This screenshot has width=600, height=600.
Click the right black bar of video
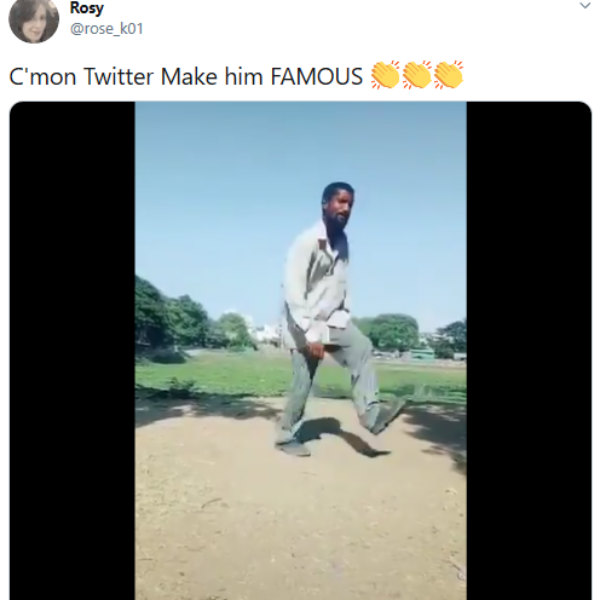pos(528,350)
